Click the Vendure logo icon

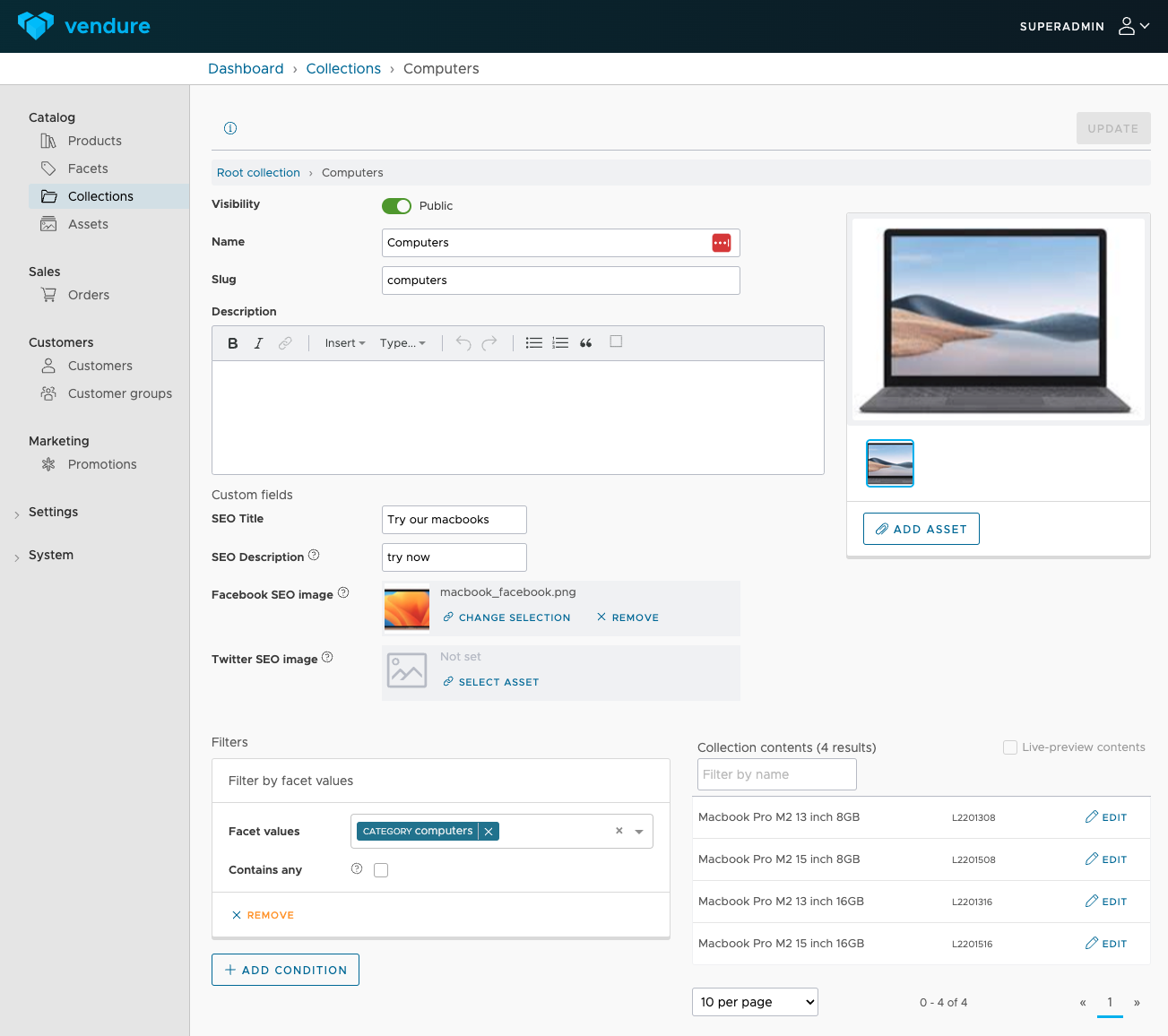click(x=36, y=26)
